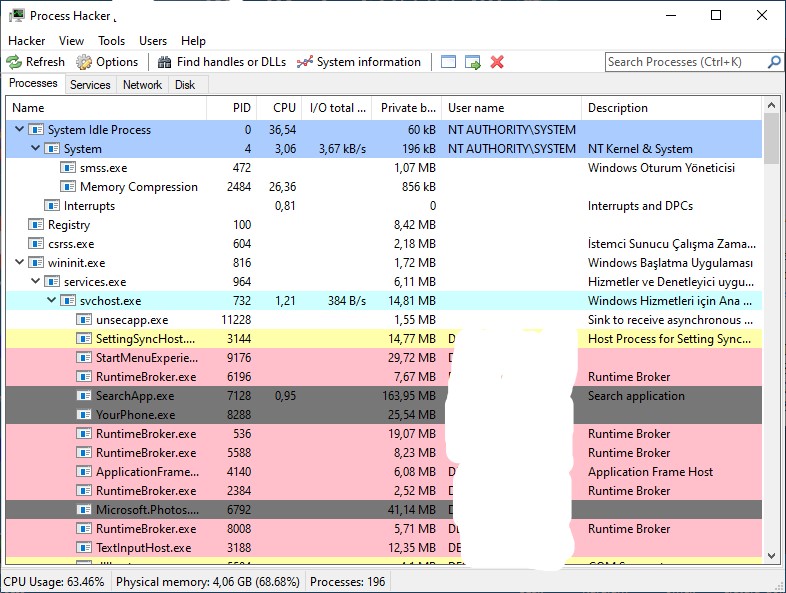The height and width of the screenshot is (593, 786).
Task: Select the RuntimeBroker.exe PID 536 row
Action: click(x=384, y=434)
